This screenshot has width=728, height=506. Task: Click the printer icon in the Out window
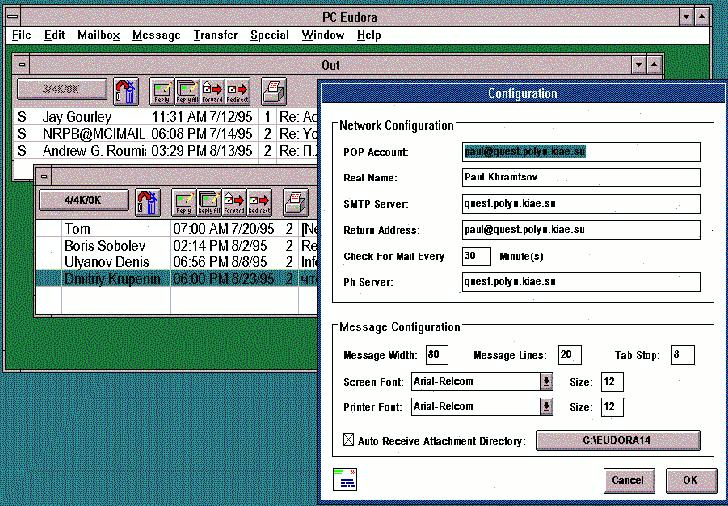pyautogui.click(x=274, y=92)
